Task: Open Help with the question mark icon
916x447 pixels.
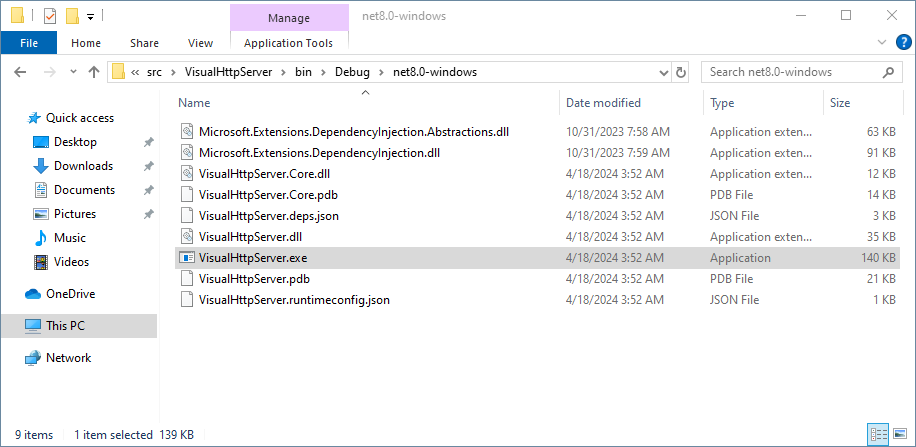Action: click(x=903, y=42)
